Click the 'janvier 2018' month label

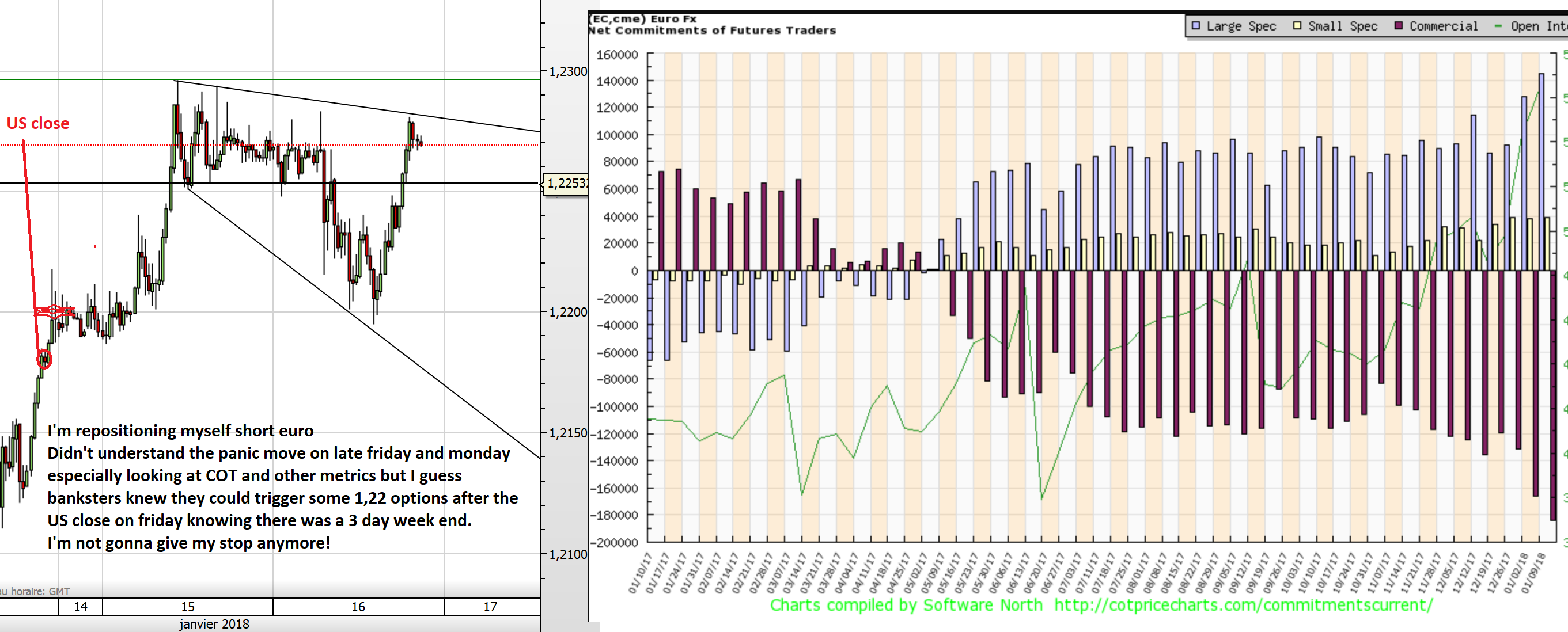pyautogui.click(x=214, y=624)
